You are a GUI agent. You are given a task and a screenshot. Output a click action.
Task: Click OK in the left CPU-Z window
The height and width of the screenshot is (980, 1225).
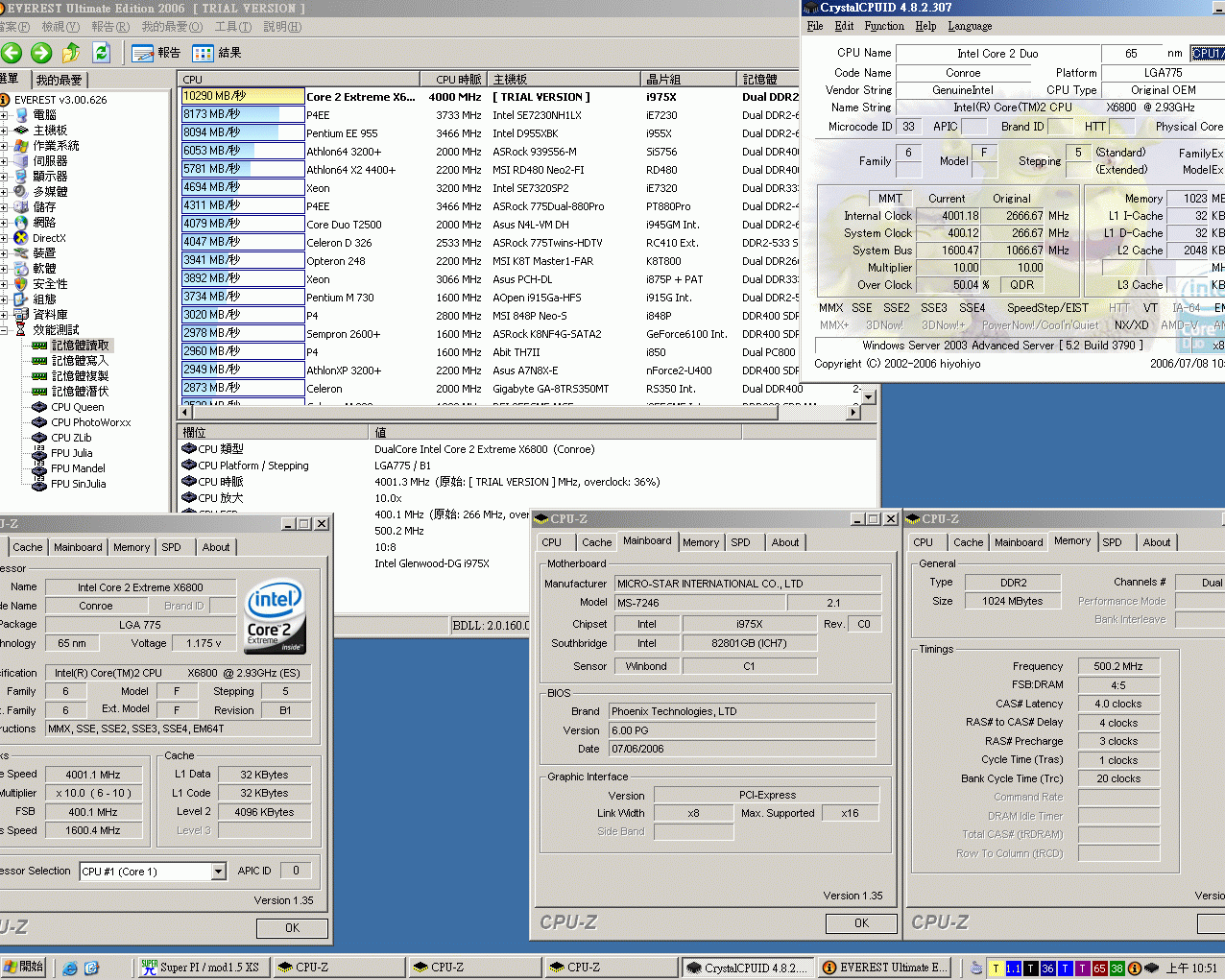292,928
